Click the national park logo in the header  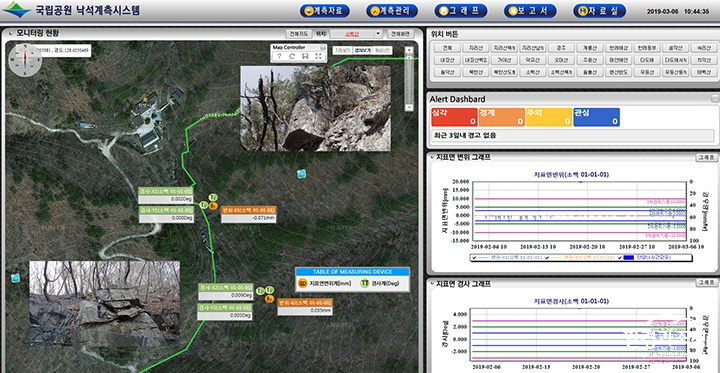(x=17, y=10)
